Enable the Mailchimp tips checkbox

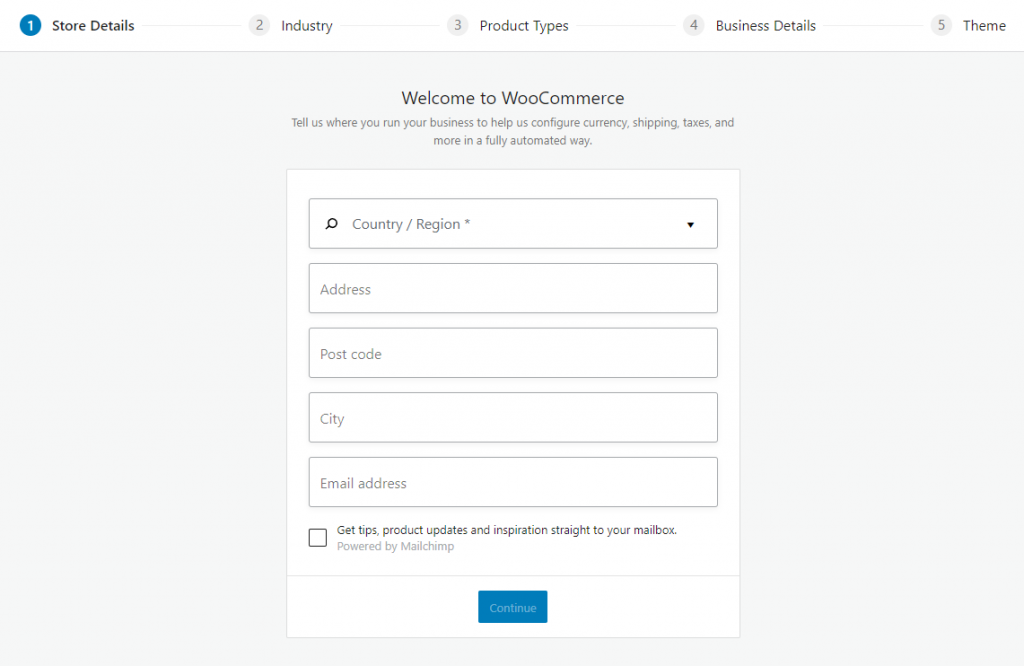click(318, 538)
